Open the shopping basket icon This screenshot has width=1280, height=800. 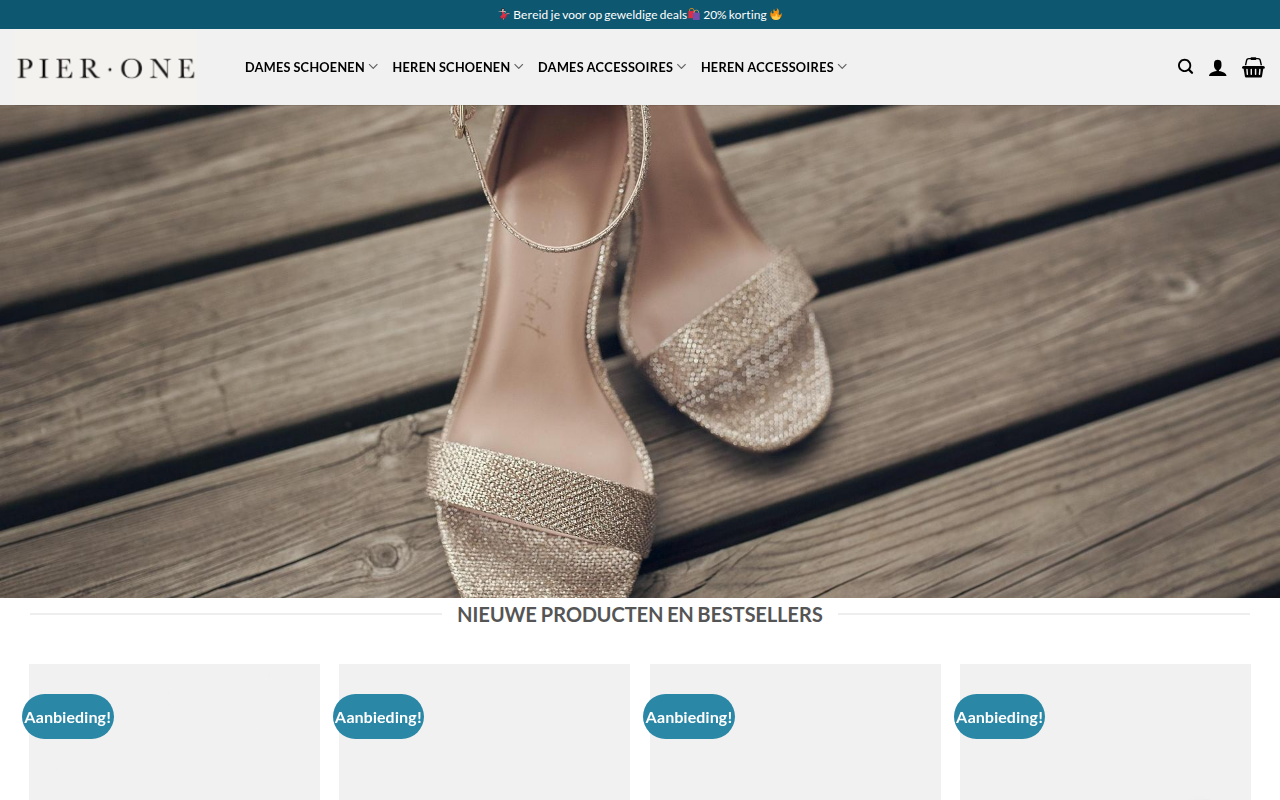coord(1253,67)
